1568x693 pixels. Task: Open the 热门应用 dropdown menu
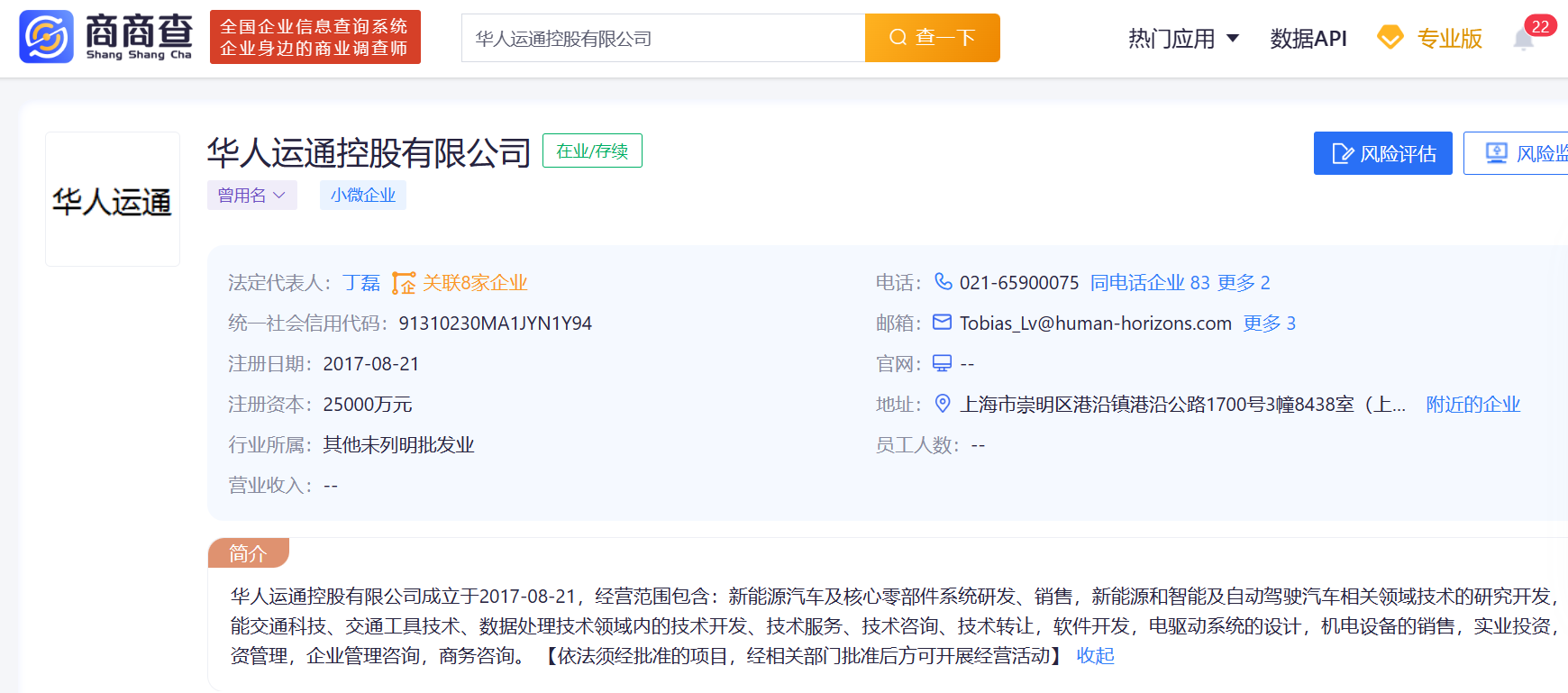(1184, 38)
